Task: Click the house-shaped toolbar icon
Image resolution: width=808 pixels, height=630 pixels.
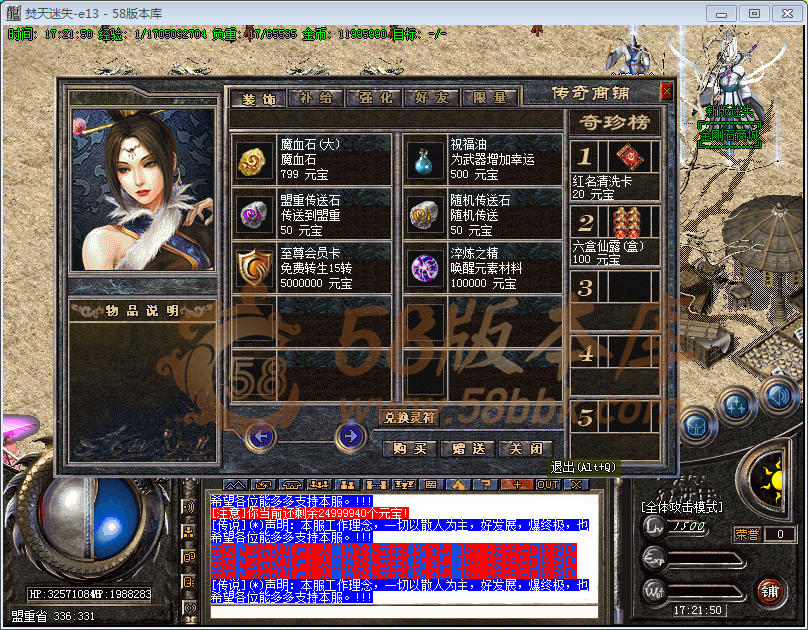Action: click(x=291, y=485)
